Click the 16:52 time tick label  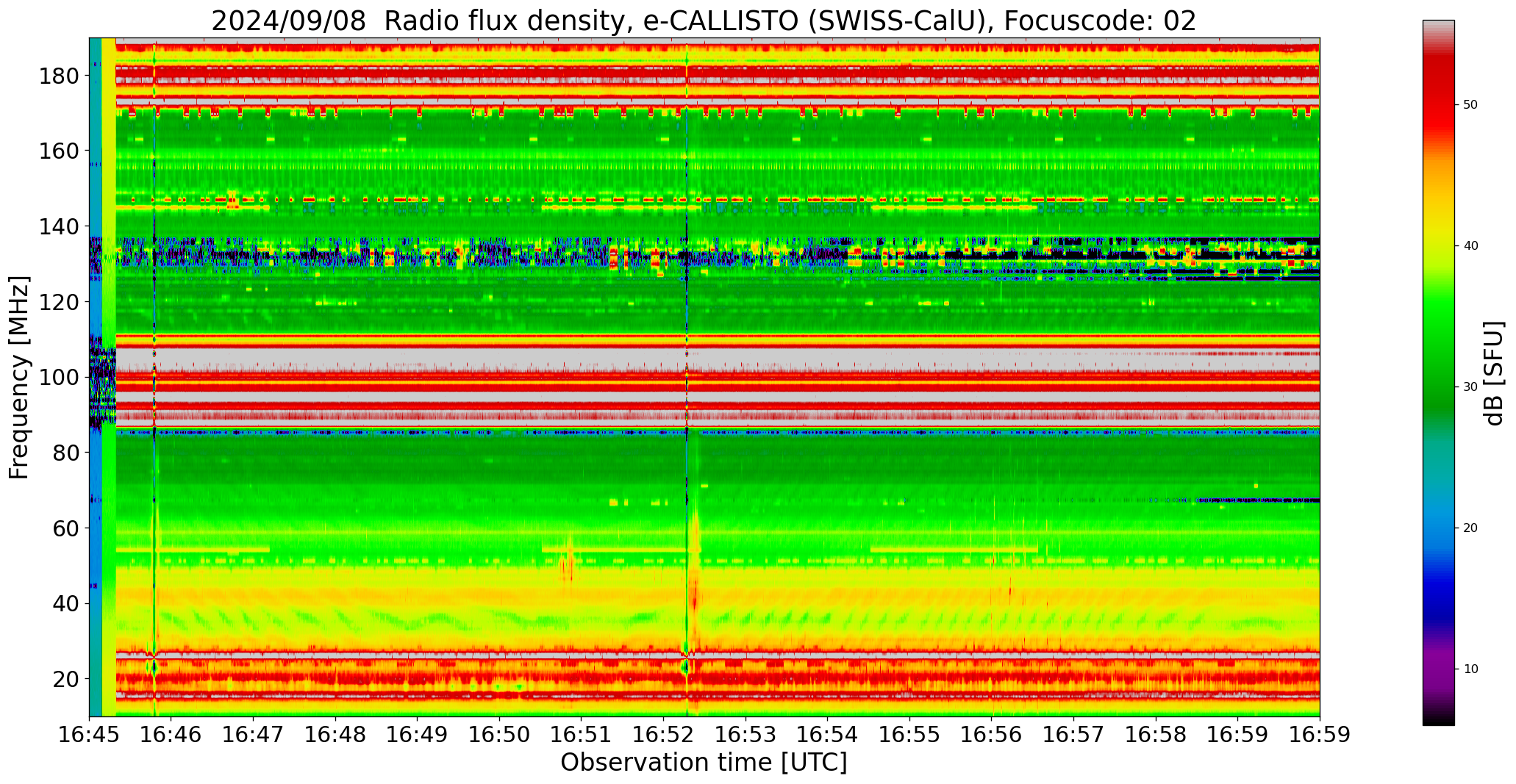coord(664,735)
